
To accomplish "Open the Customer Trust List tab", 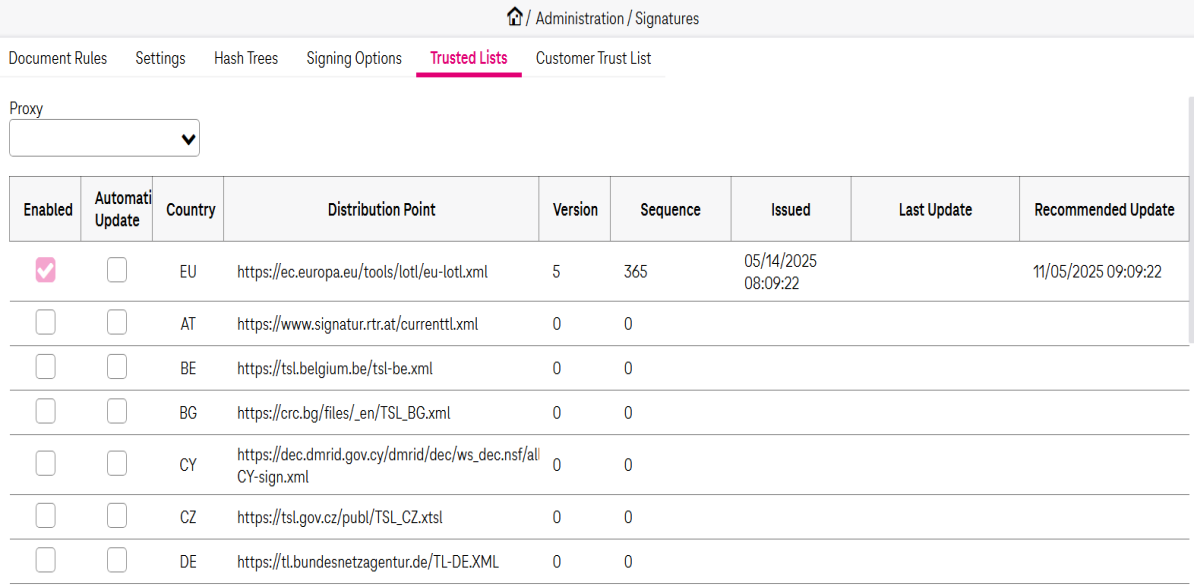I will [x=593, y=58].
